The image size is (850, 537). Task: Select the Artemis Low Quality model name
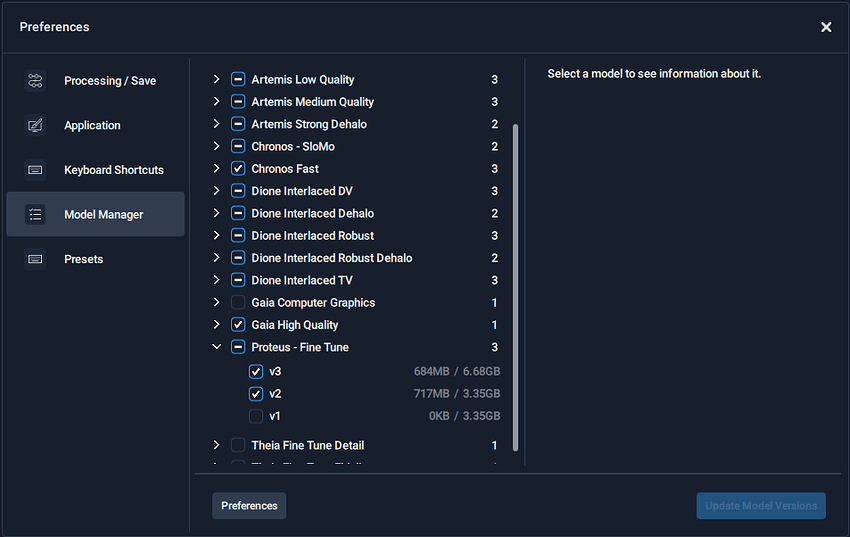302,80
